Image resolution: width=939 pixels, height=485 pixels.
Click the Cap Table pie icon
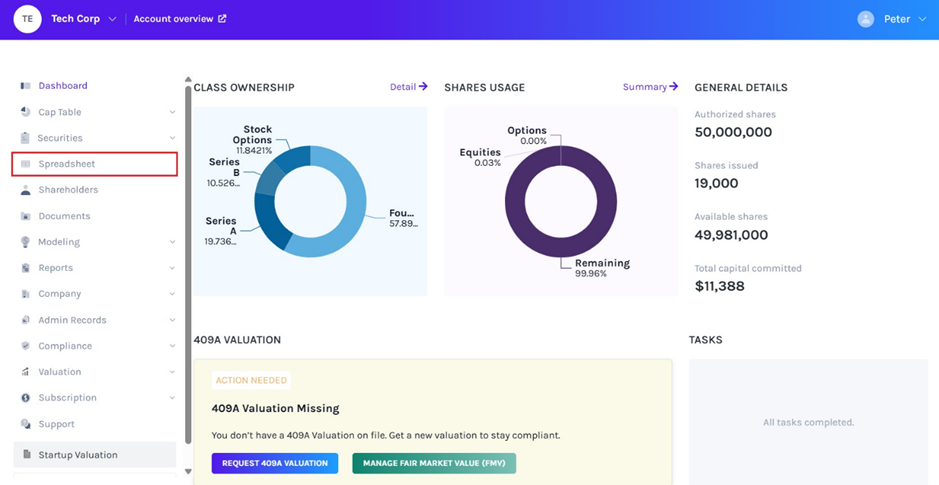pos(25,112)
